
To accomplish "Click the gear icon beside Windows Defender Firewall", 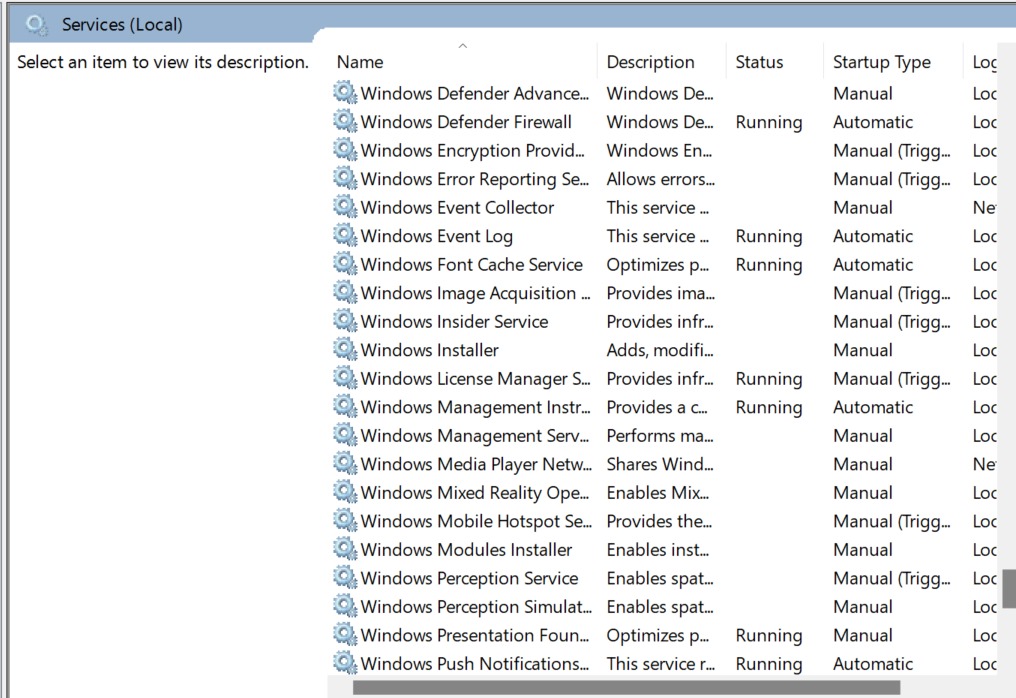I will click(x=345, y=122).
